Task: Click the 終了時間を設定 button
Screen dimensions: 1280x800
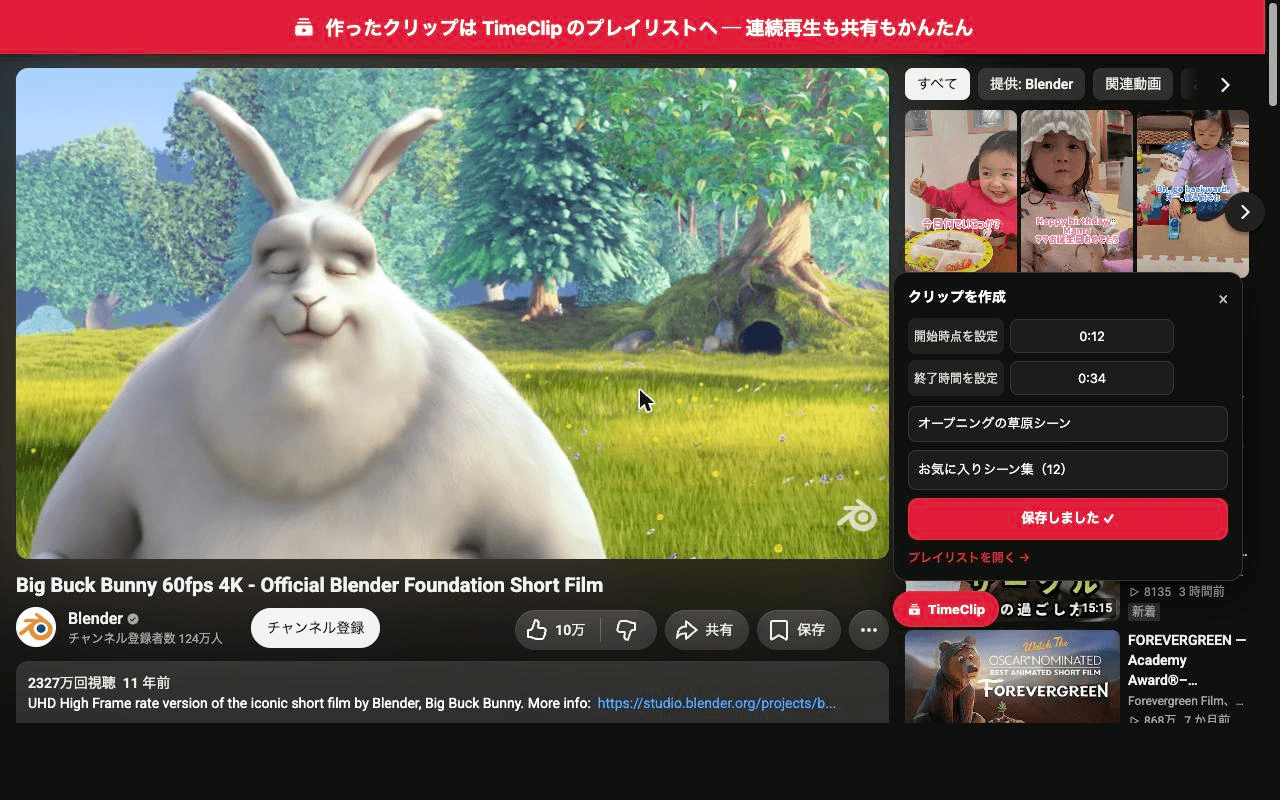Action: pos(957,378)
